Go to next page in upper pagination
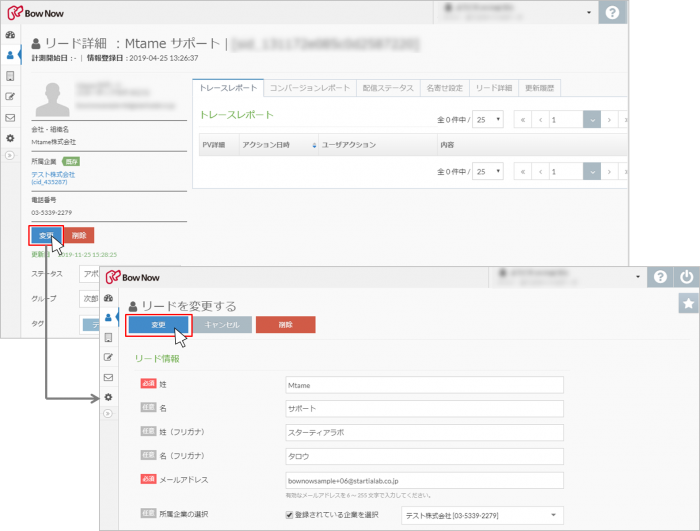 click(x=609, y=119)
